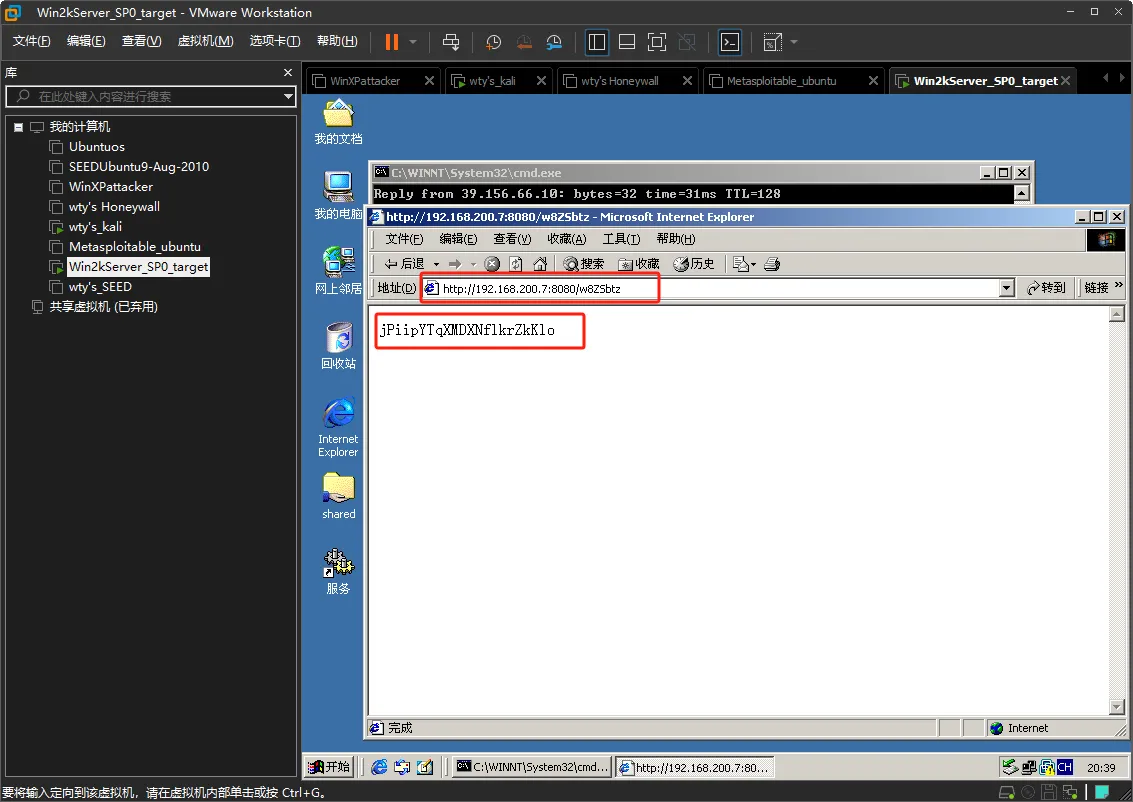The image size is (1133, 802).
Task: Open the snapshot manager icon
Action: coord(554,42)
